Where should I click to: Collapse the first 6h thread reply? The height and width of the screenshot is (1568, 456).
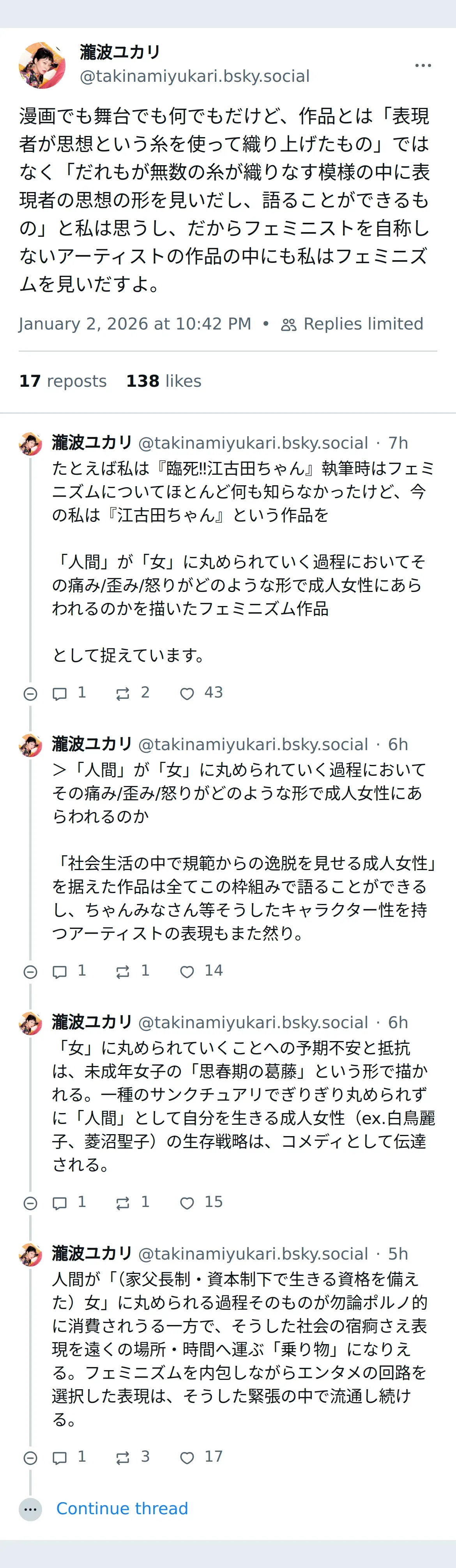[x=30, y=971]
